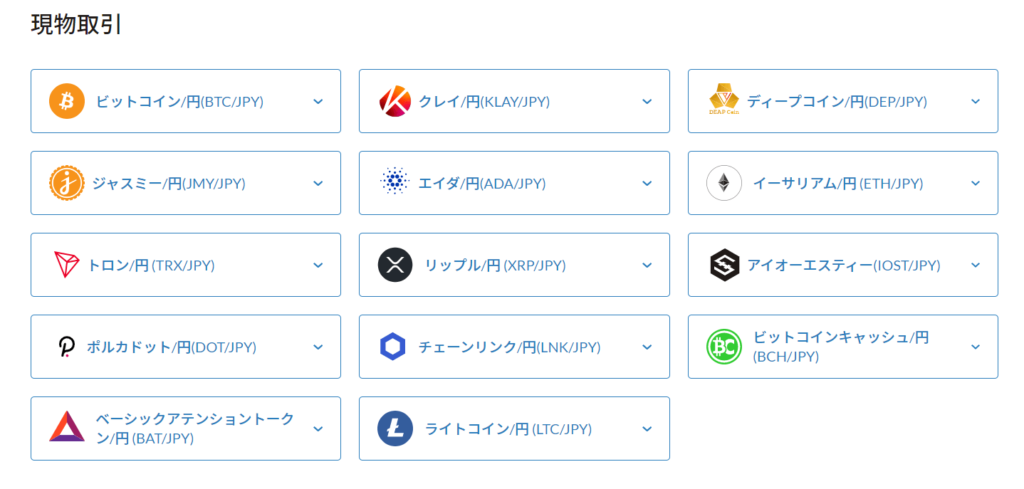Expand the LTC/JPY chevron arrow

(x=647, y=429)
